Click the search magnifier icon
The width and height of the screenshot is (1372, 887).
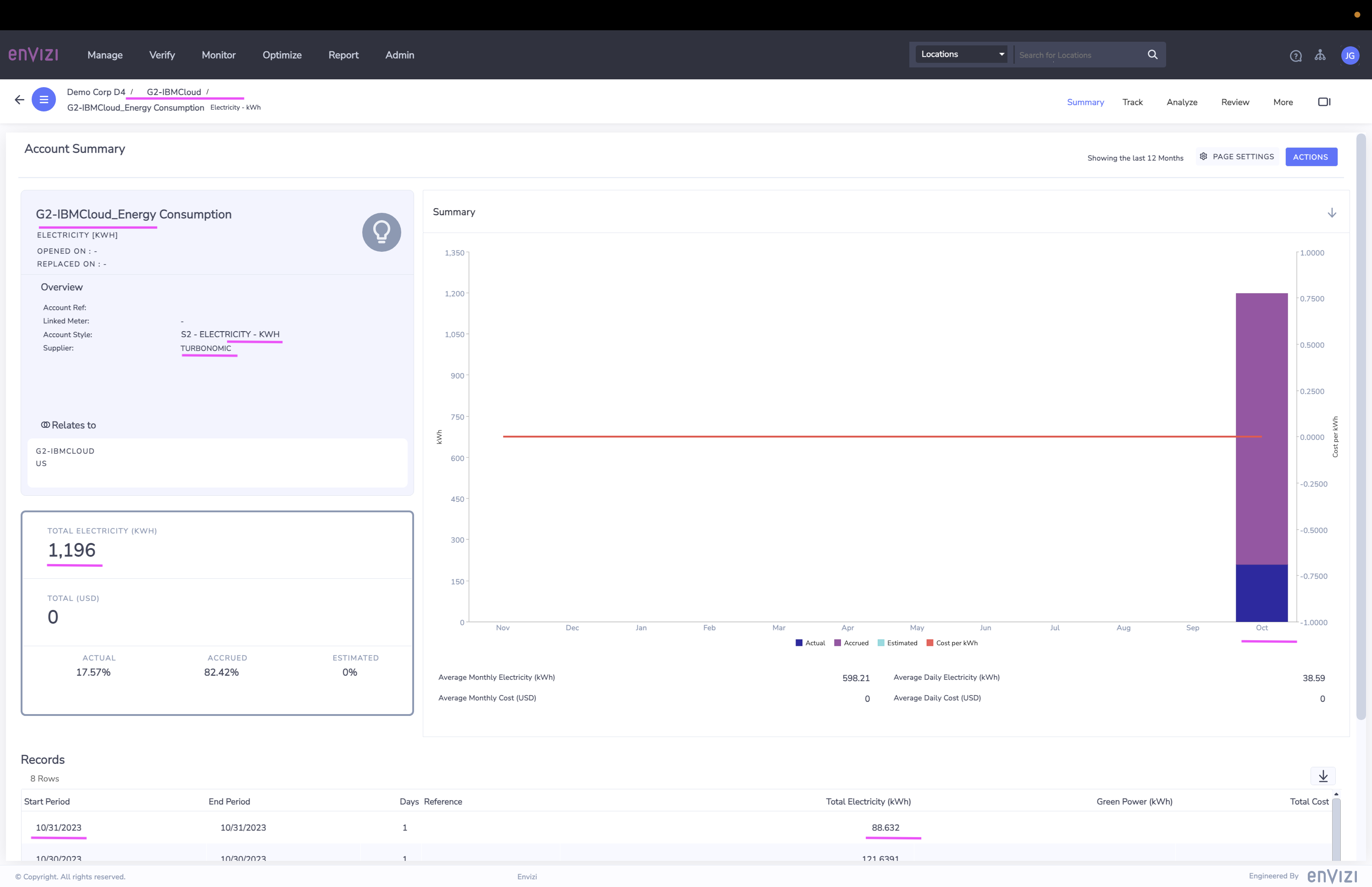1152,54
